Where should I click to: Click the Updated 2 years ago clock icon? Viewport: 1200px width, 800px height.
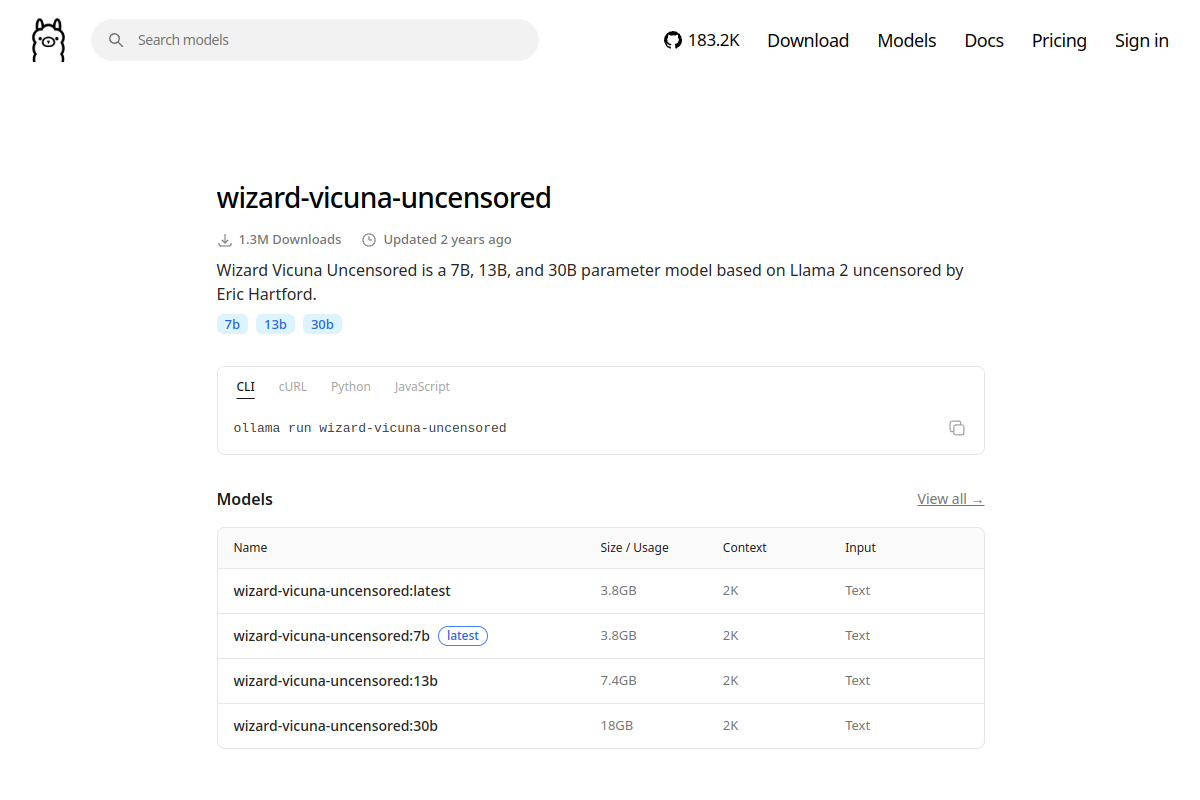point(369,240)
